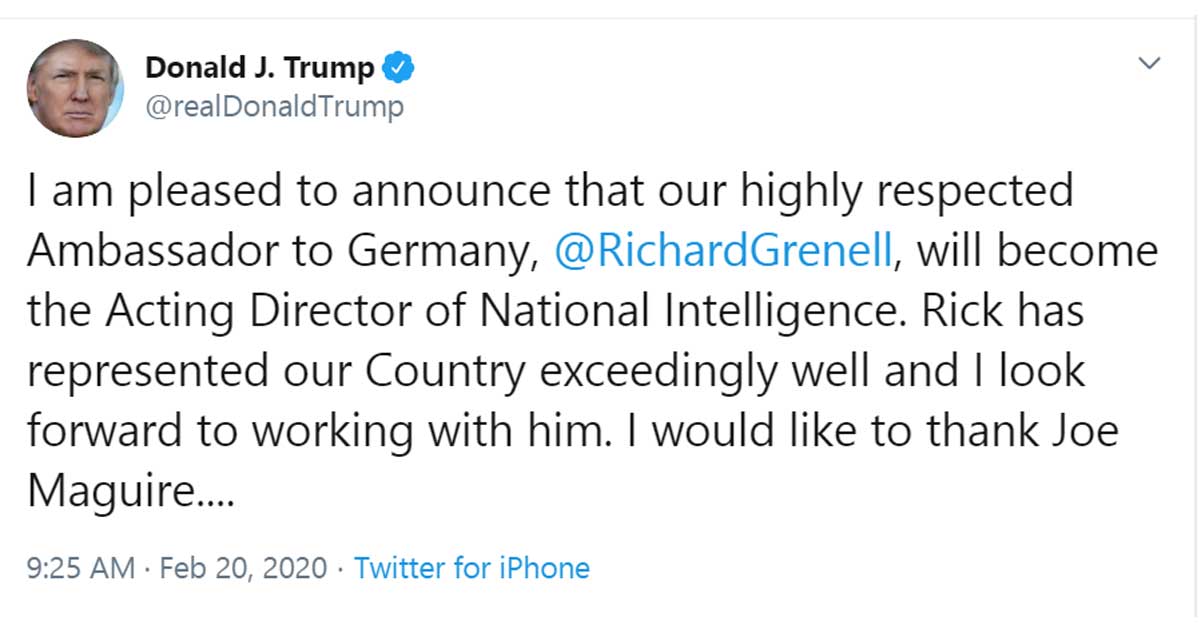Open the Donald J. Trump display name

pyautogui.click(x=260, y=69)
